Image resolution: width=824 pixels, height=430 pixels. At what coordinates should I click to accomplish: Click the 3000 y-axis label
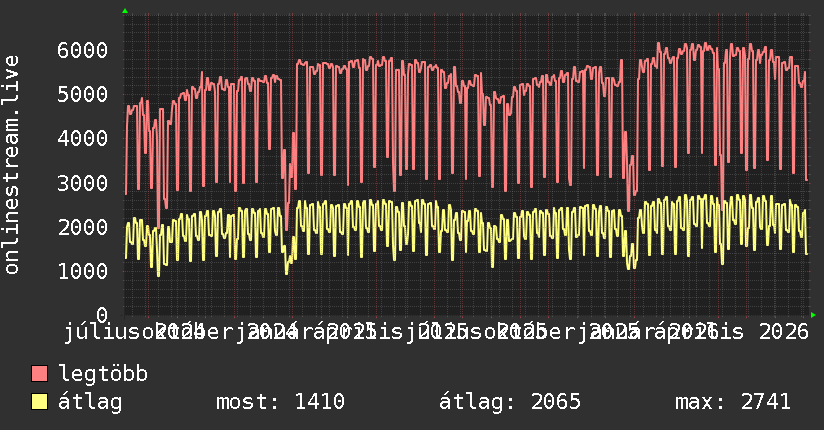(83, 183)
